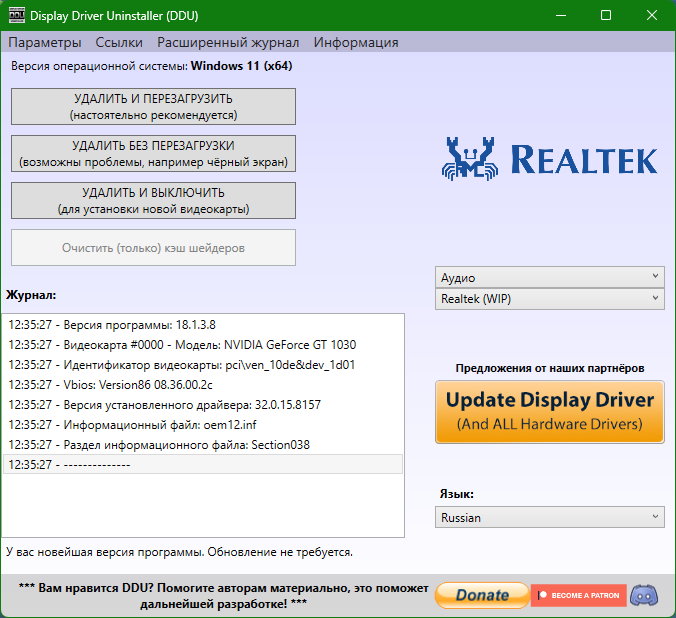Click the orange Update Display Driver banner
Image resolution: width=676 pixels, height=618 pixels.
click(x=550, y=411)
